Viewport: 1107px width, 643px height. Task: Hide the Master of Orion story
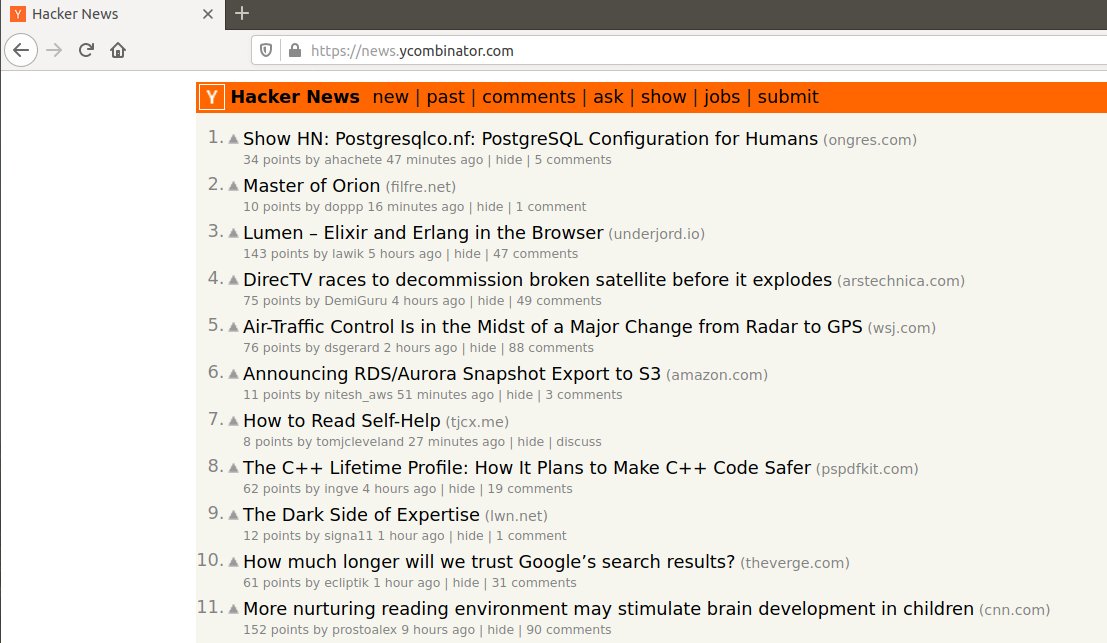[x=490, y=207]
